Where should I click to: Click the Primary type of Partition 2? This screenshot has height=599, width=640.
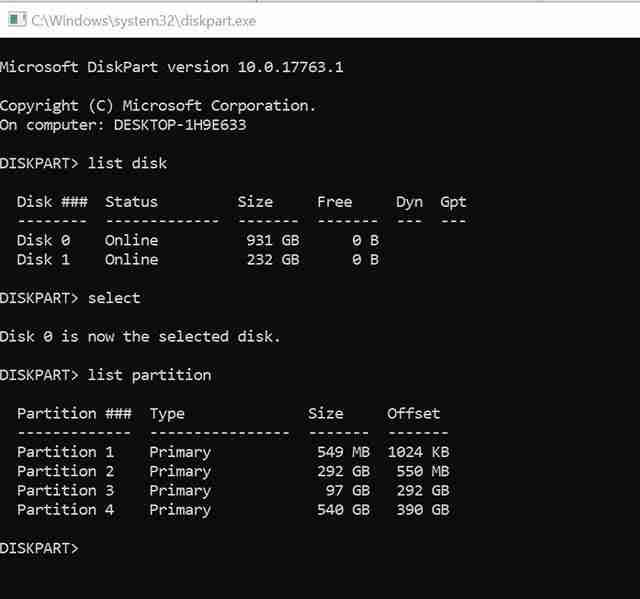(180, 472)
